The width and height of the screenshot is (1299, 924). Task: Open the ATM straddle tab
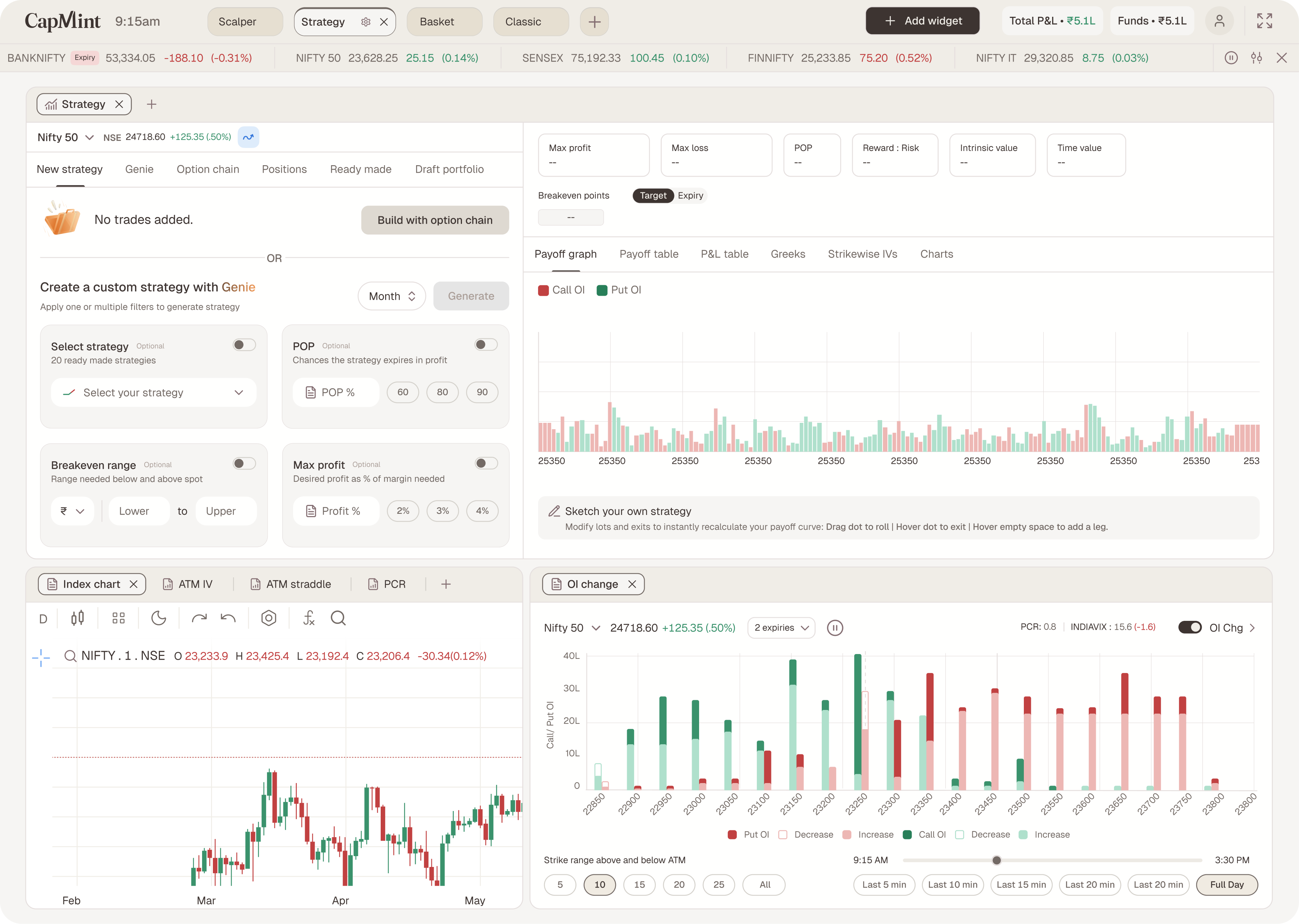click(290, 584)
